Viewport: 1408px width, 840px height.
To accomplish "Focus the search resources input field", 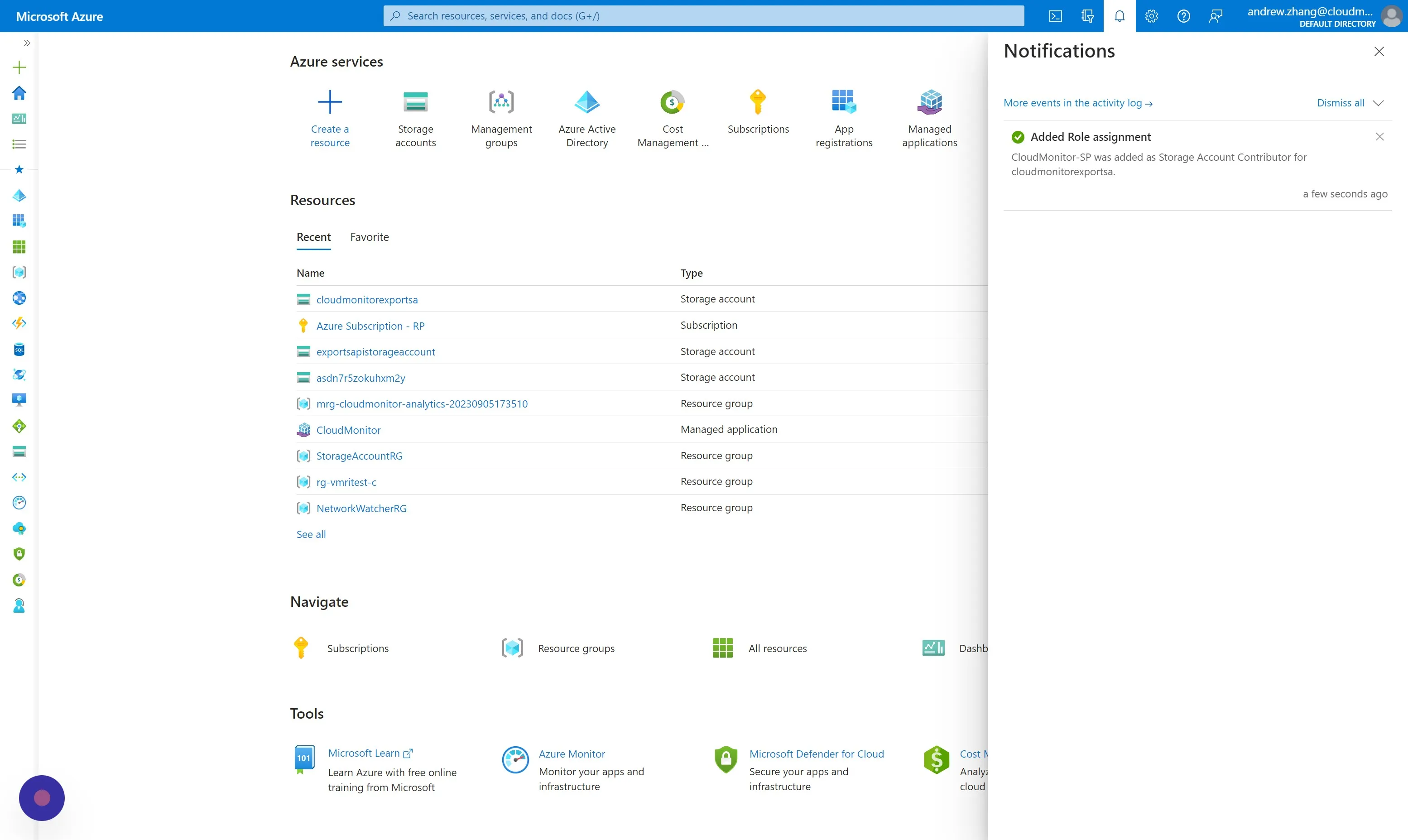I will tap(703, 16).
